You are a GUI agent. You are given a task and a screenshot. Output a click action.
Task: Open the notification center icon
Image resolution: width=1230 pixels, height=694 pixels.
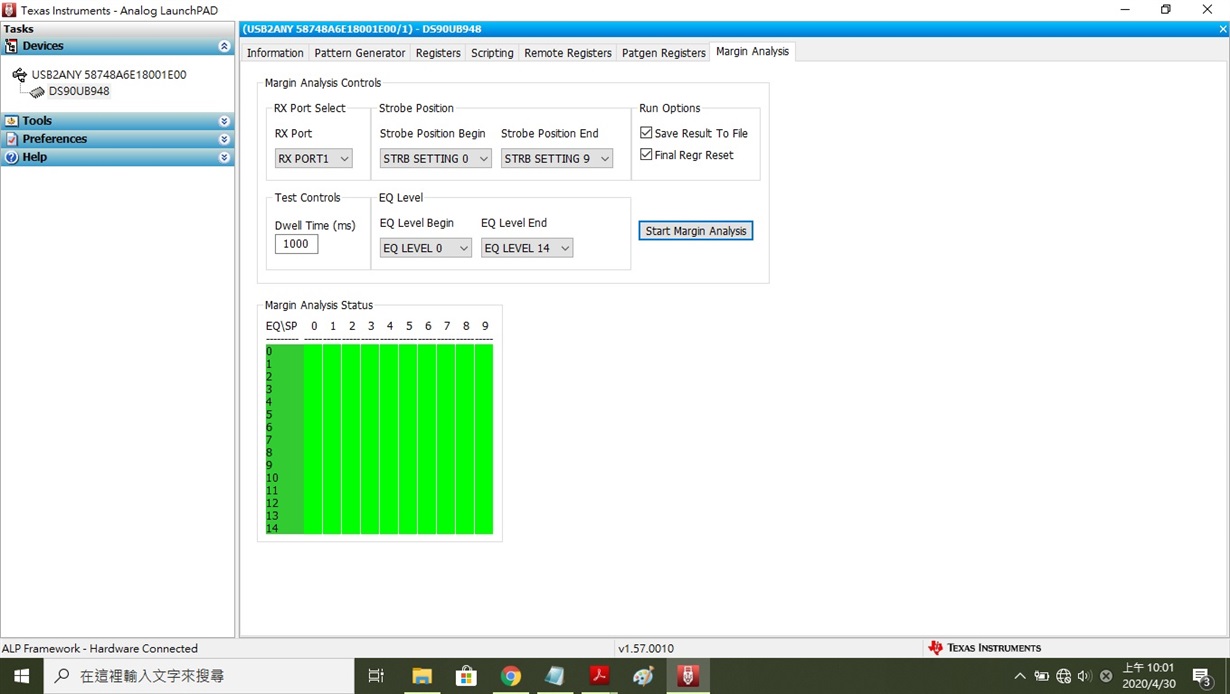1203,676
